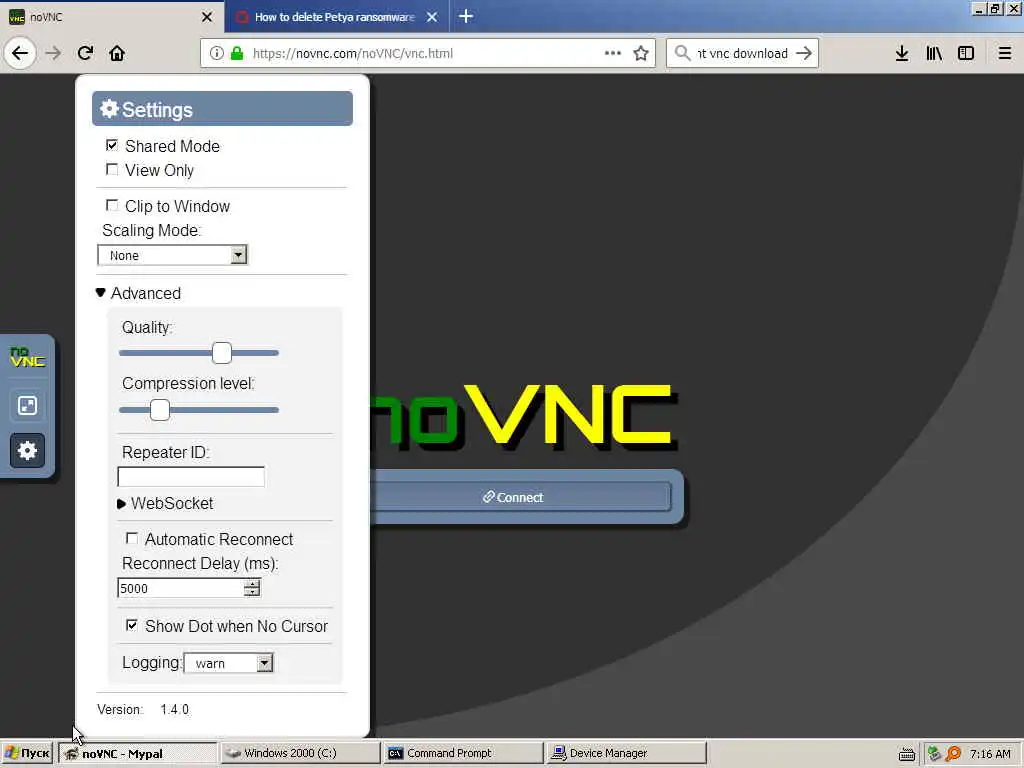The image size is (1024, 768).
Task: Close the Petya ransomware tab
Action: click(432, 17)
